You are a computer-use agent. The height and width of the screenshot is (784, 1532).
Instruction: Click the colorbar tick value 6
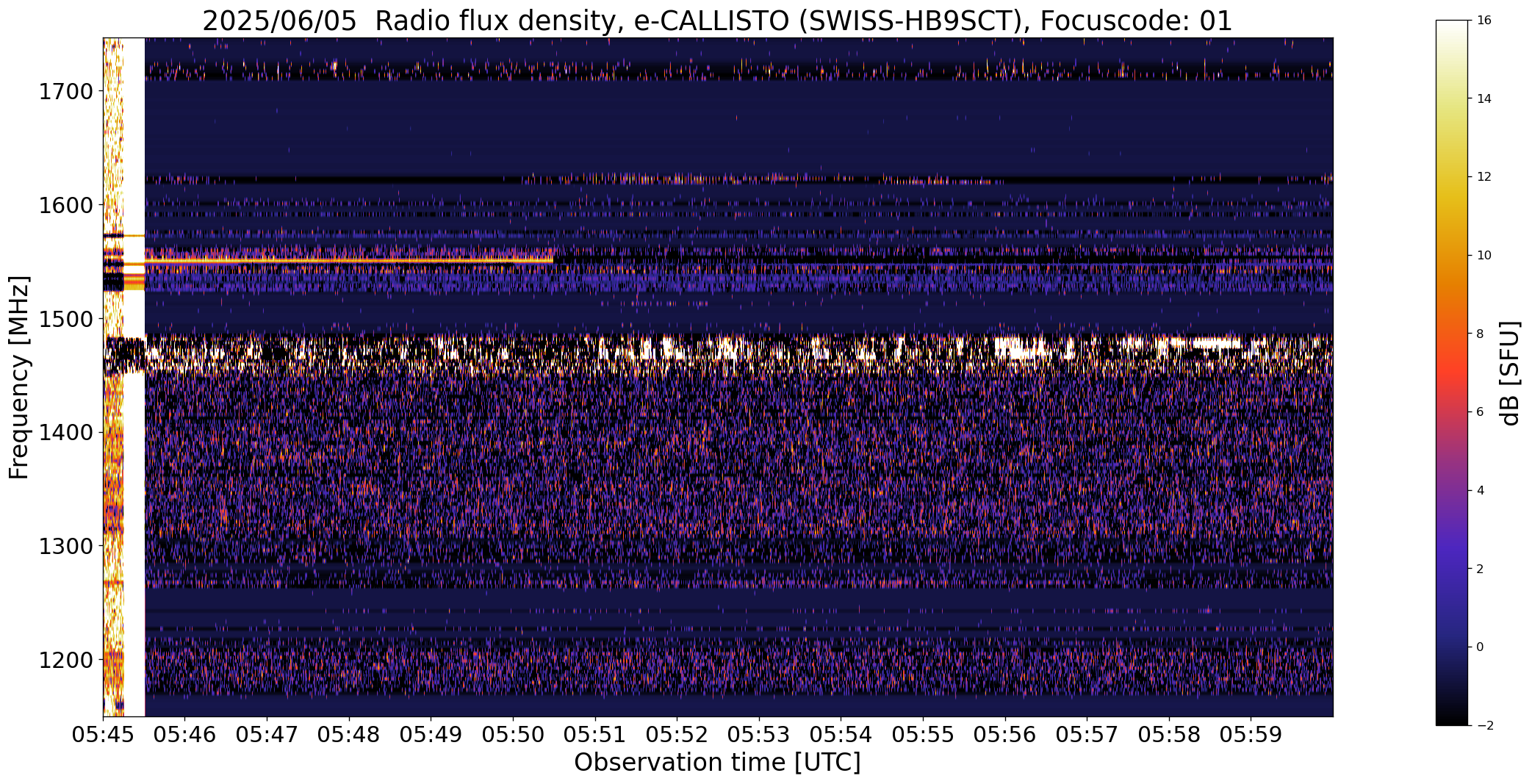[1481, 412]
